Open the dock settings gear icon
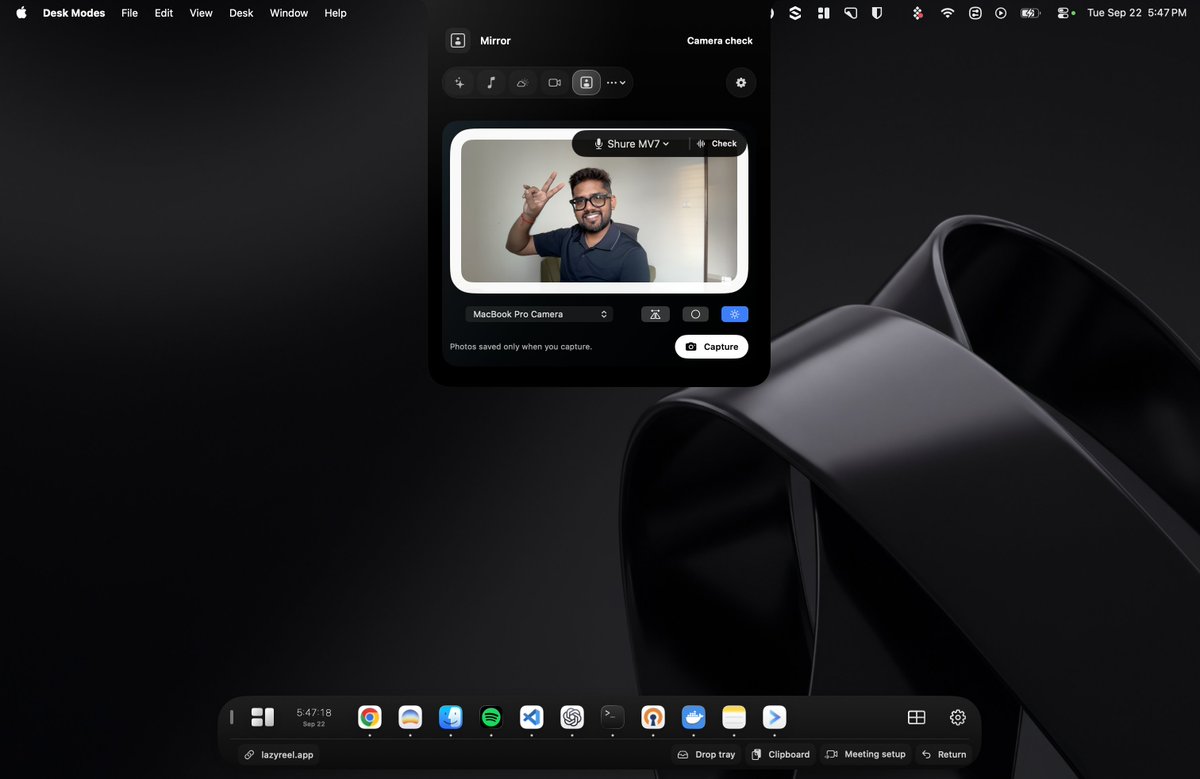Image resolution: width=1200 pixels, height=779 pixels. [958, 717]
